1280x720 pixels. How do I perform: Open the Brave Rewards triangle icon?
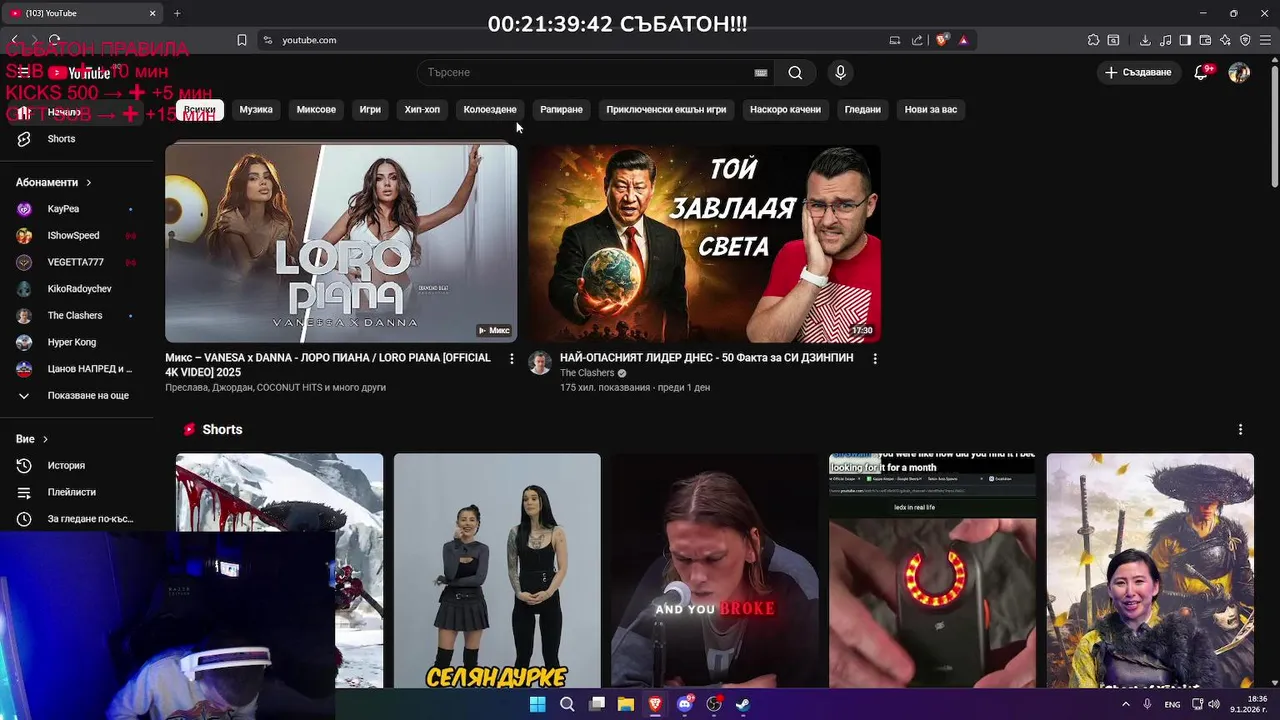pos(963,40)
